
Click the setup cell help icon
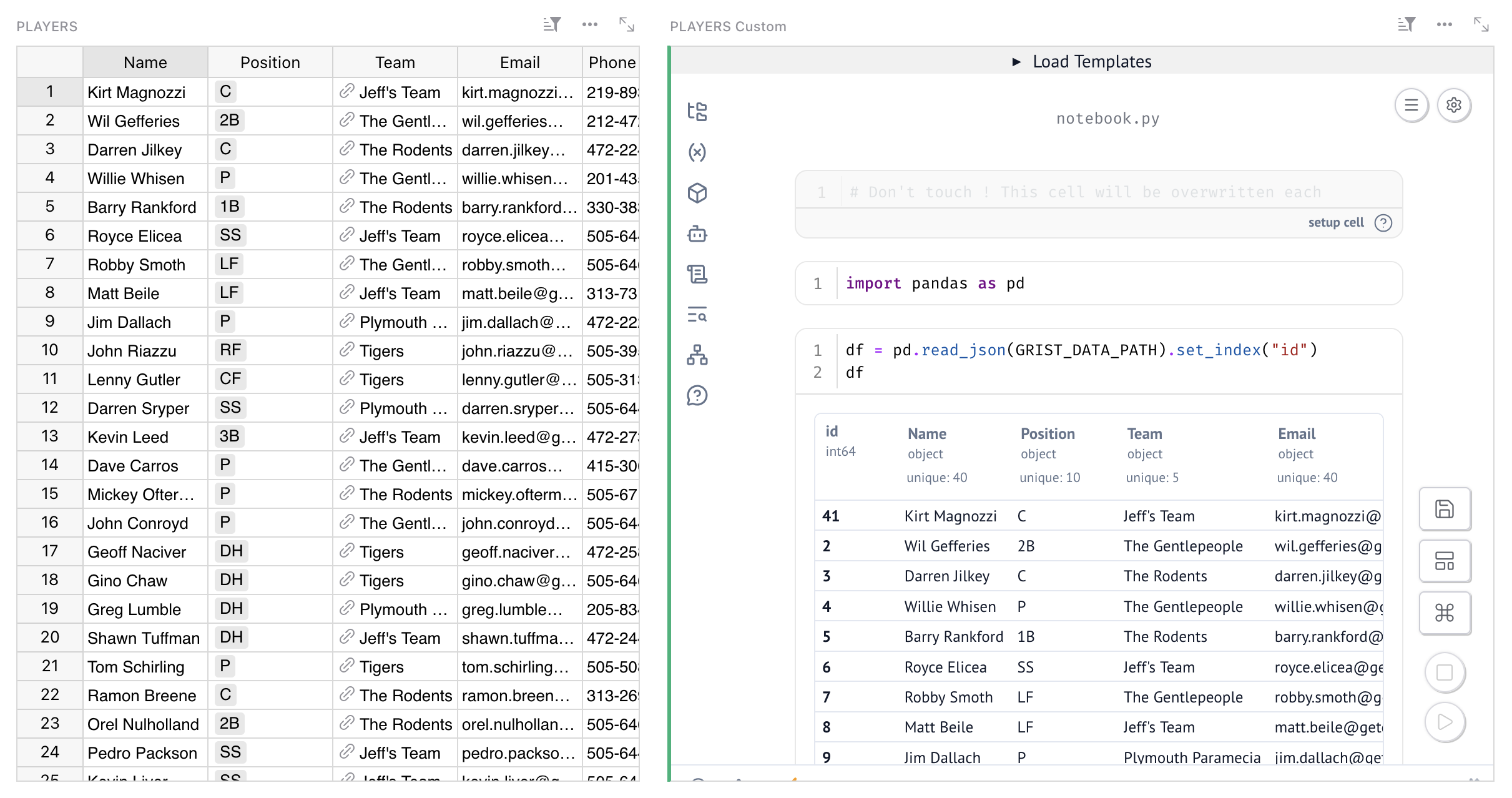(1383, 223)
